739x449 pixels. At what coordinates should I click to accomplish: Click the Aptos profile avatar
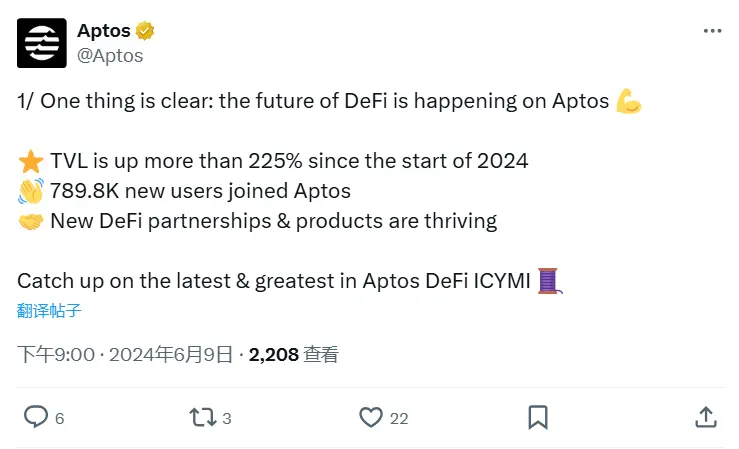coord(41,43)
